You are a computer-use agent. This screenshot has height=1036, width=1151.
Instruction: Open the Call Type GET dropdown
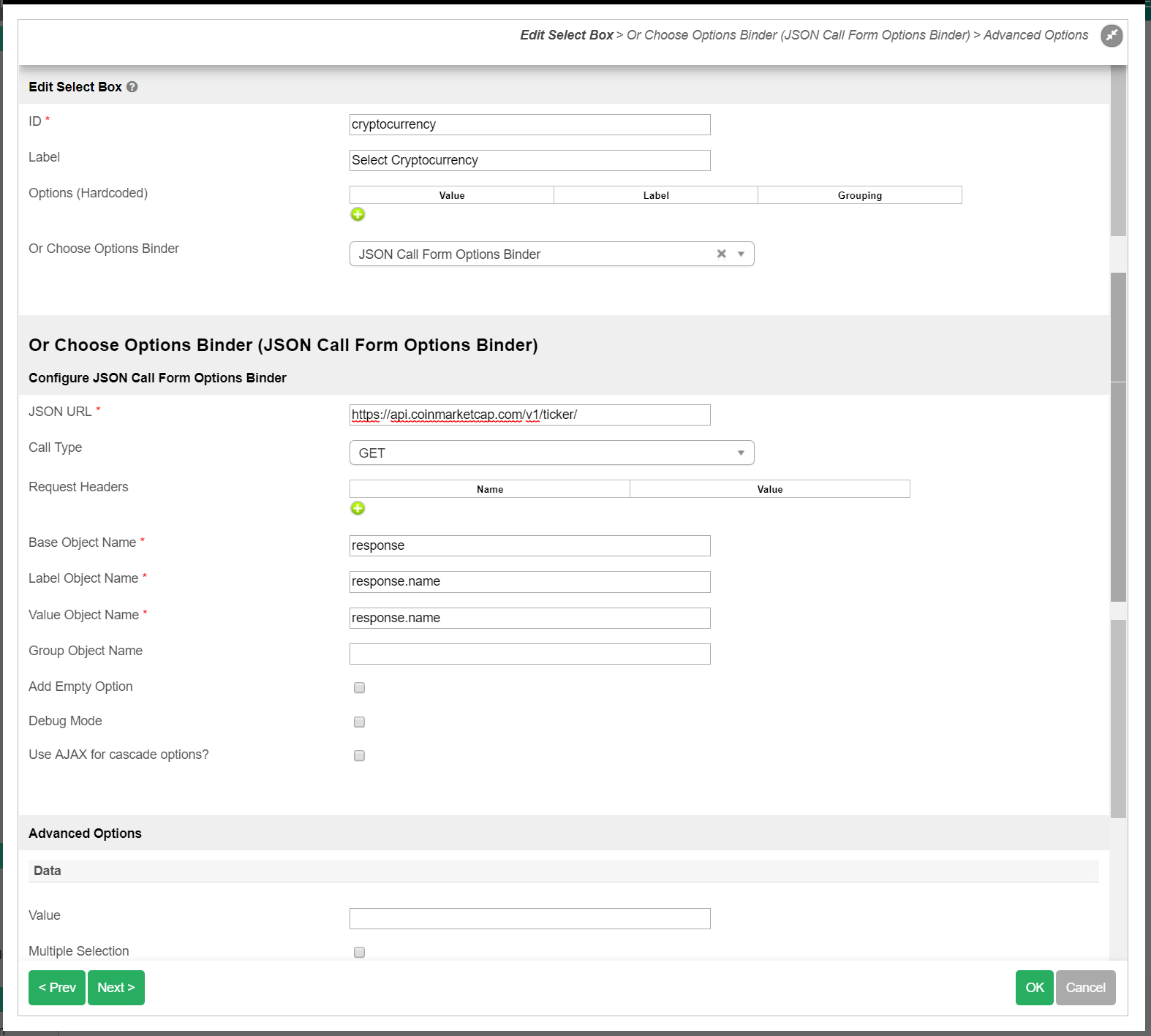click(x=552, y=453)
